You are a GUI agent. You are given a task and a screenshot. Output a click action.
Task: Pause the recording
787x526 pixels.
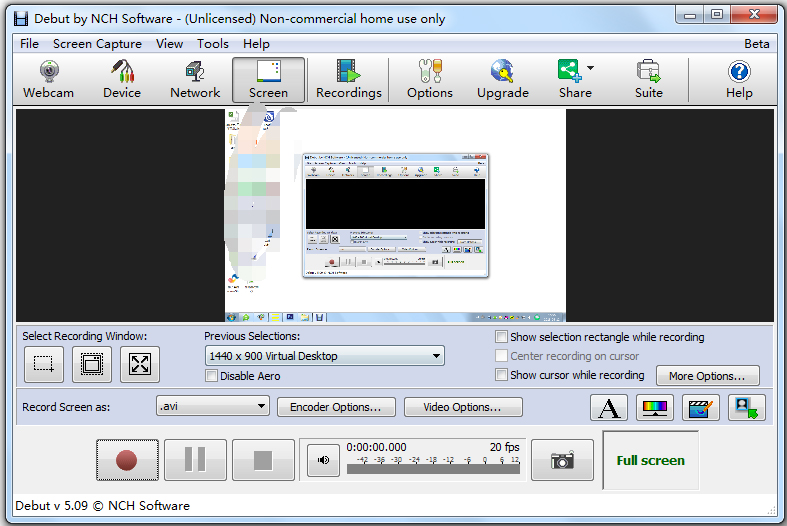pos(195,460)
